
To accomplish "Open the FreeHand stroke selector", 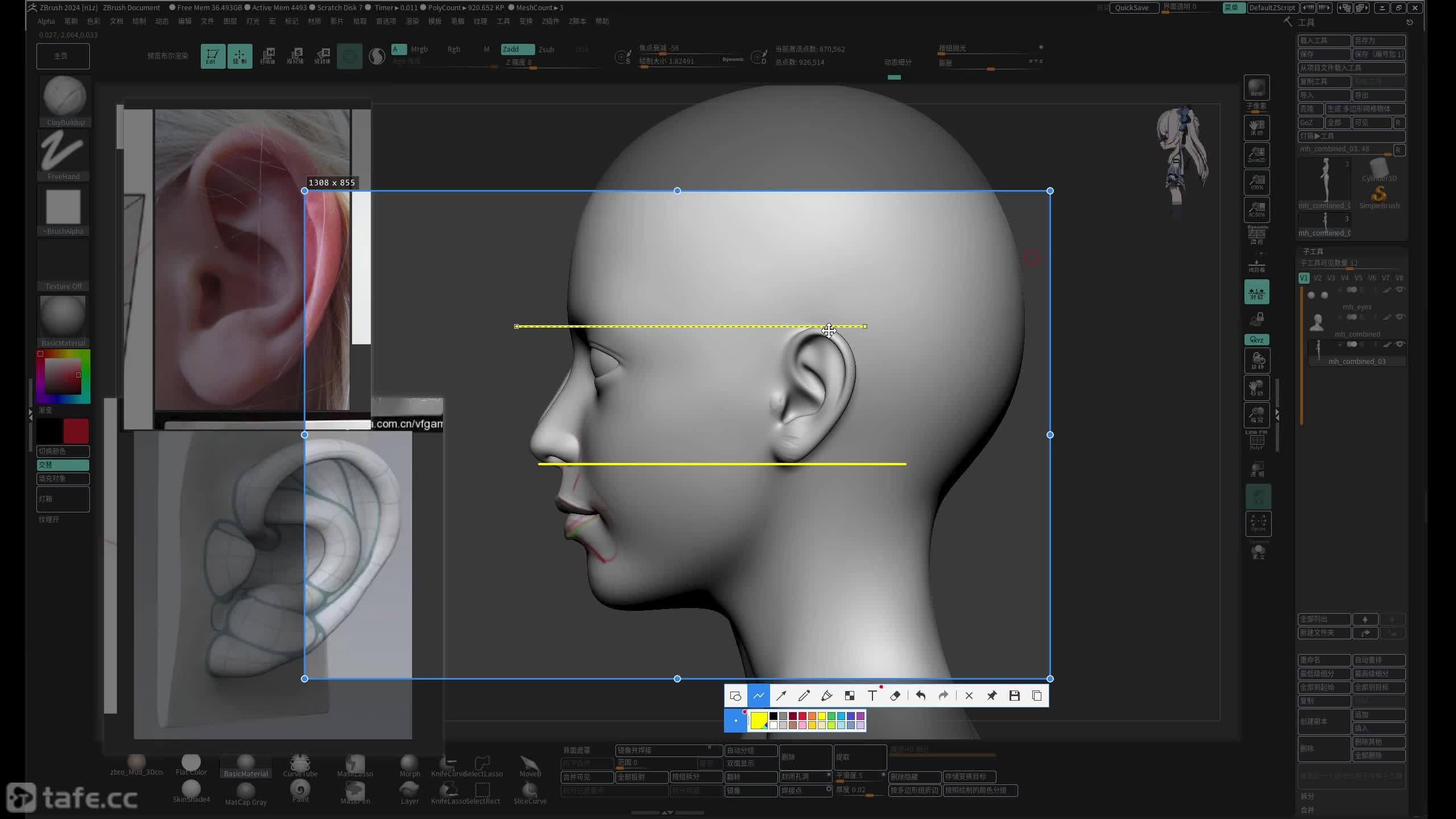I will (x=63, y=155).
